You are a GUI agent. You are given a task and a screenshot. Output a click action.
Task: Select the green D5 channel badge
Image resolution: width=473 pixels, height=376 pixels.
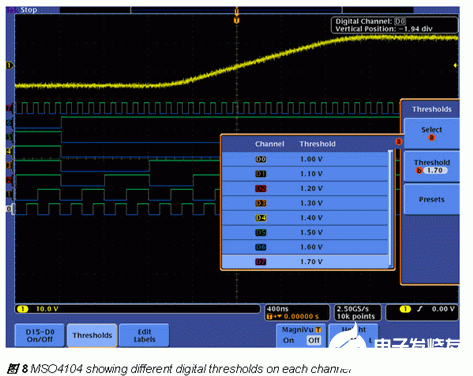(x=261, y=233)
